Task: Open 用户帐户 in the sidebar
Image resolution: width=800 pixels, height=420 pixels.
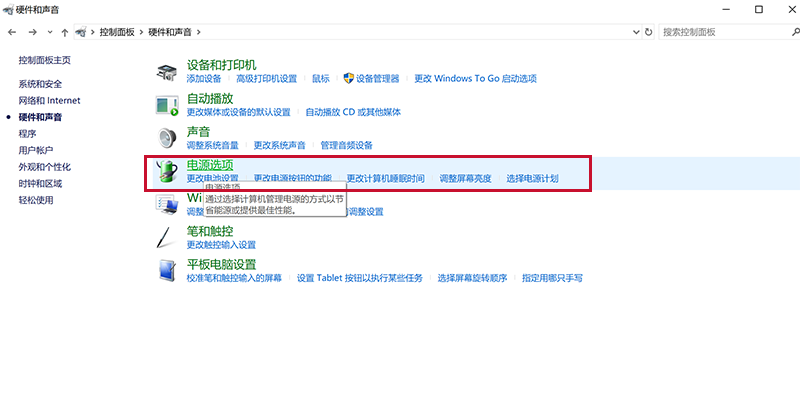Action: pyautogui.click(x=36, y=150)
